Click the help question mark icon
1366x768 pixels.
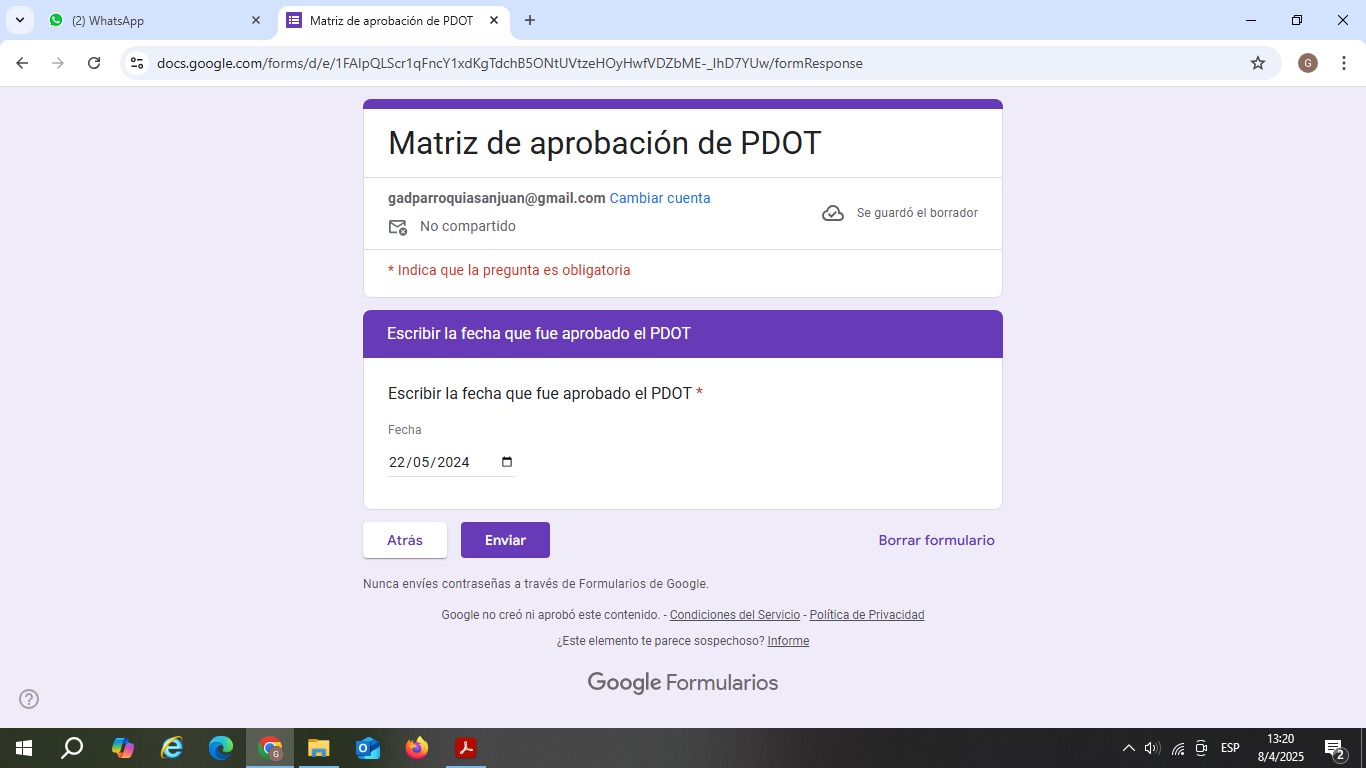(x=29, y=699)
